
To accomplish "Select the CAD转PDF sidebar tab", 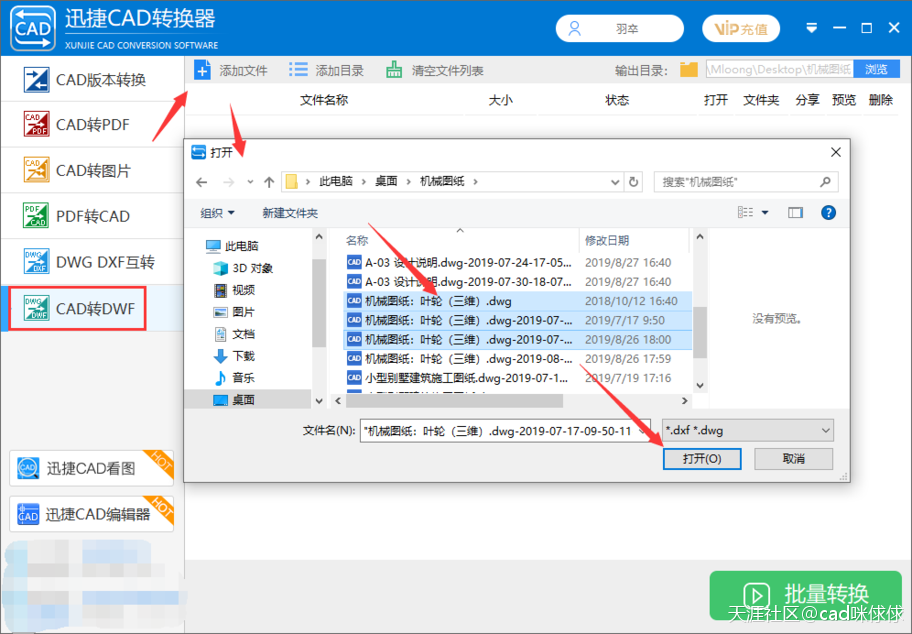I will pyautogui.click(x=92, y=125).
